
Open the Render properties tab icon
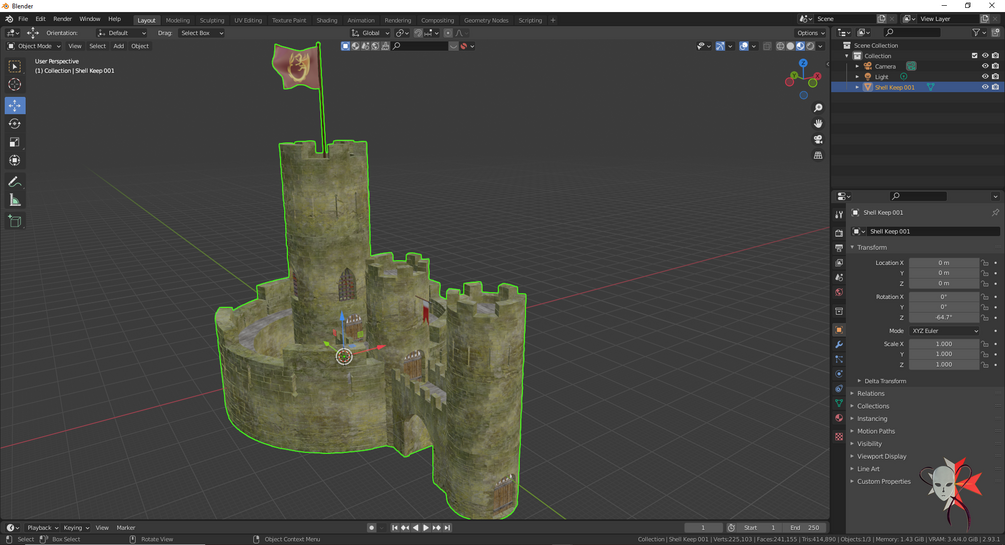839,233
